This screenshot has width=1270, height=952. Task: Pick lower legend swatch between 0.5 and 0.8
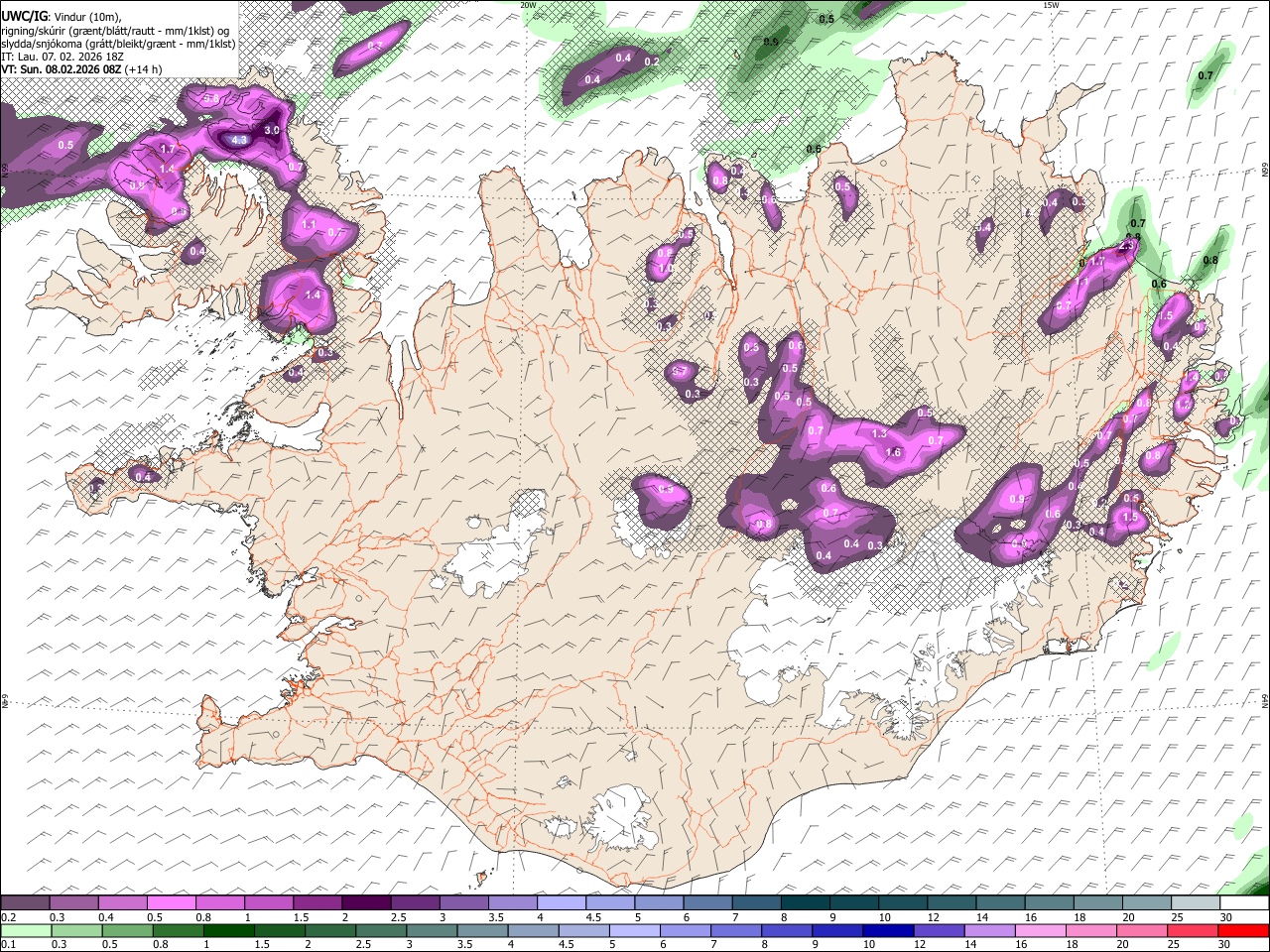tap(127, 930)
